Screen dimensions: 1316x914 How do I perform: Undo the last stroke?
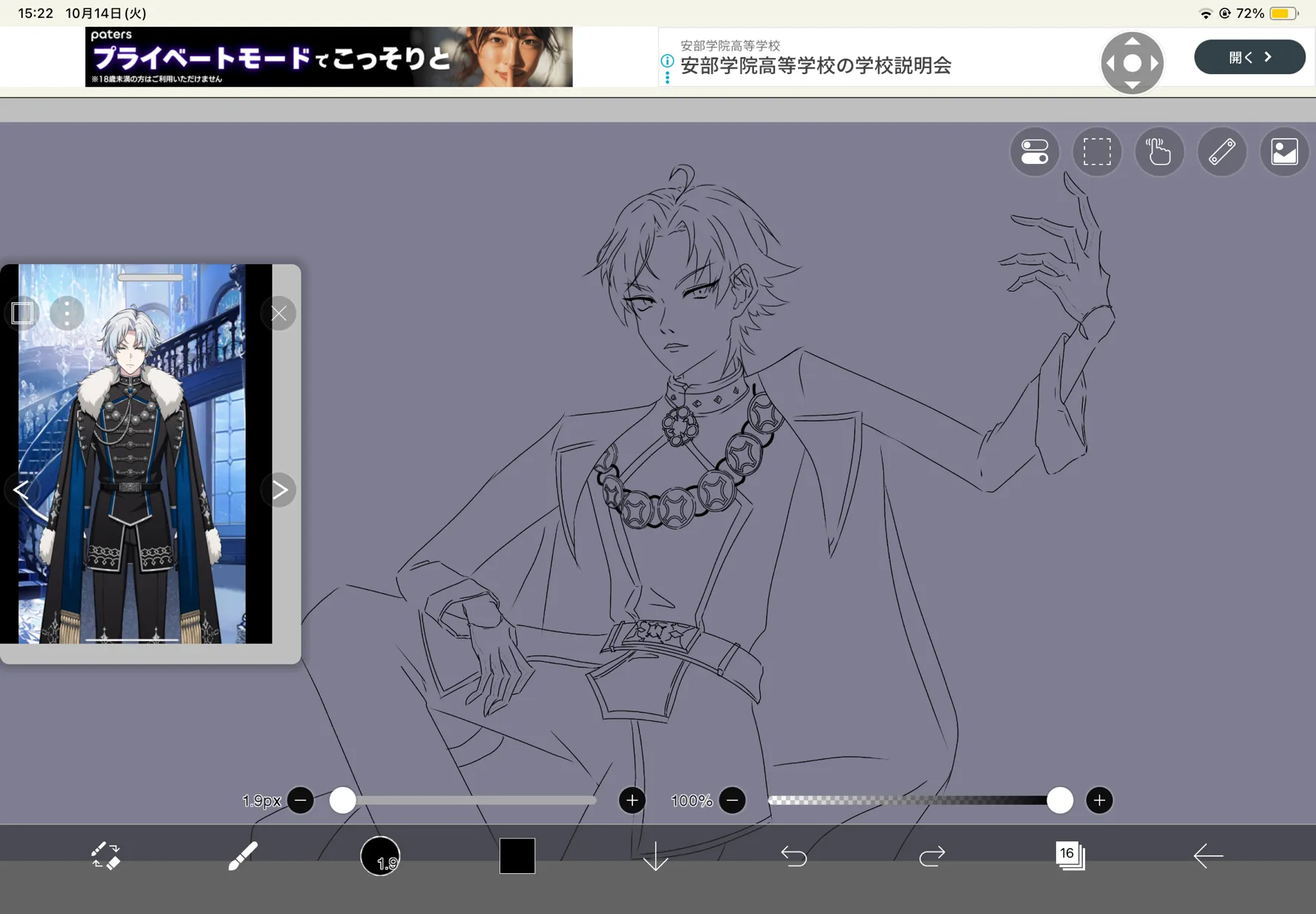[793, 857]
